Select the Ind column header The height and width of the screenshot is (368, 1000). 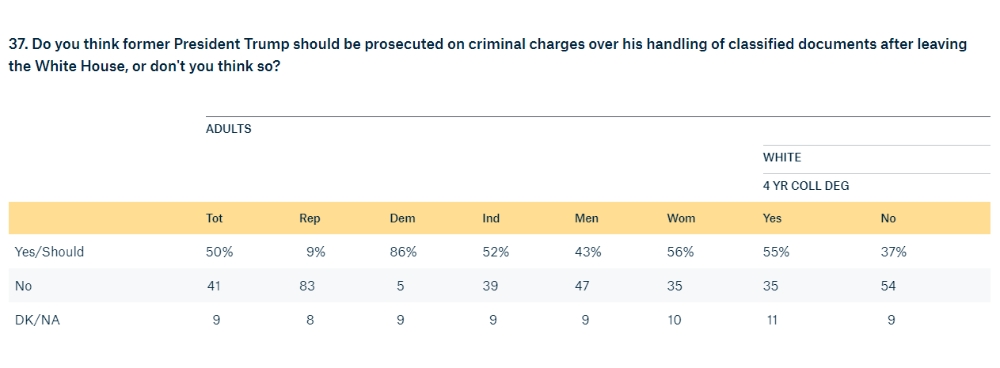tap(491, 218)
